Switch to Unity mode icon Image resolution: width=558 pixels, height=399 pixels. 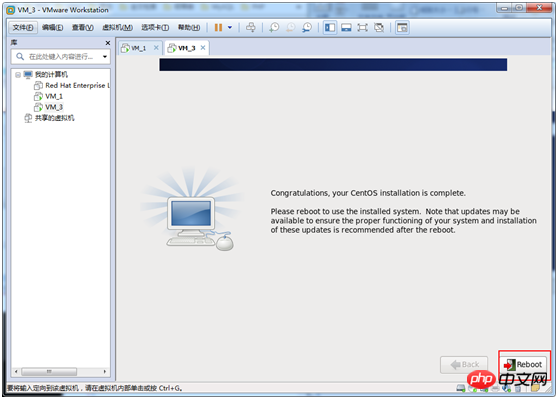(379, 27)
